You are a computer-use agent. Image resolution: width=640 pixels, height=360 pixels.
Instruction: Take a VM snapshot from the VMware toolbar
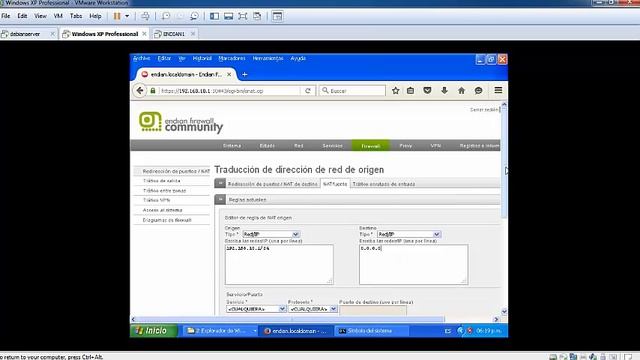pyautogui.click(x=166, y=16)
